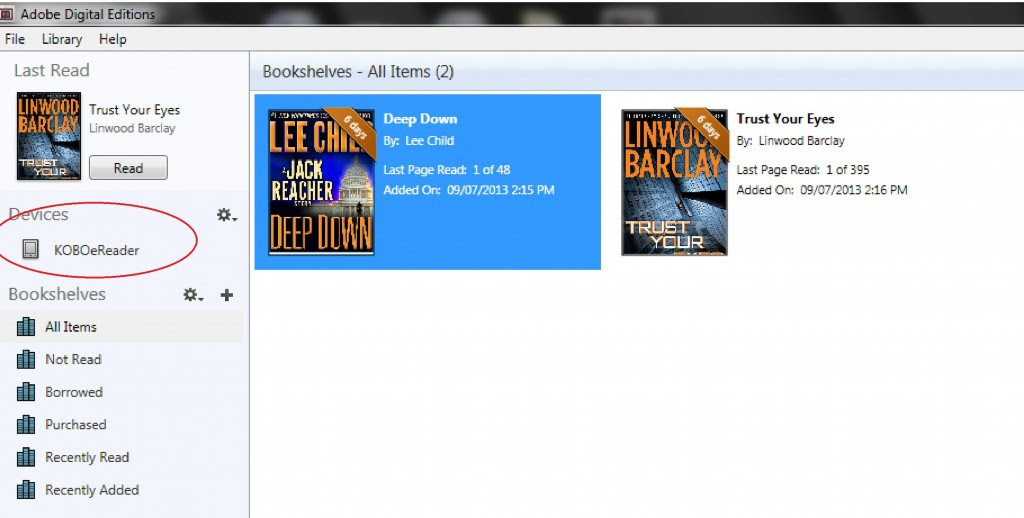Viewport: 1024px width, 518px height.
Task: Click the 'By: Linwood Barclay' author text
Action: (x=790, y=140)
